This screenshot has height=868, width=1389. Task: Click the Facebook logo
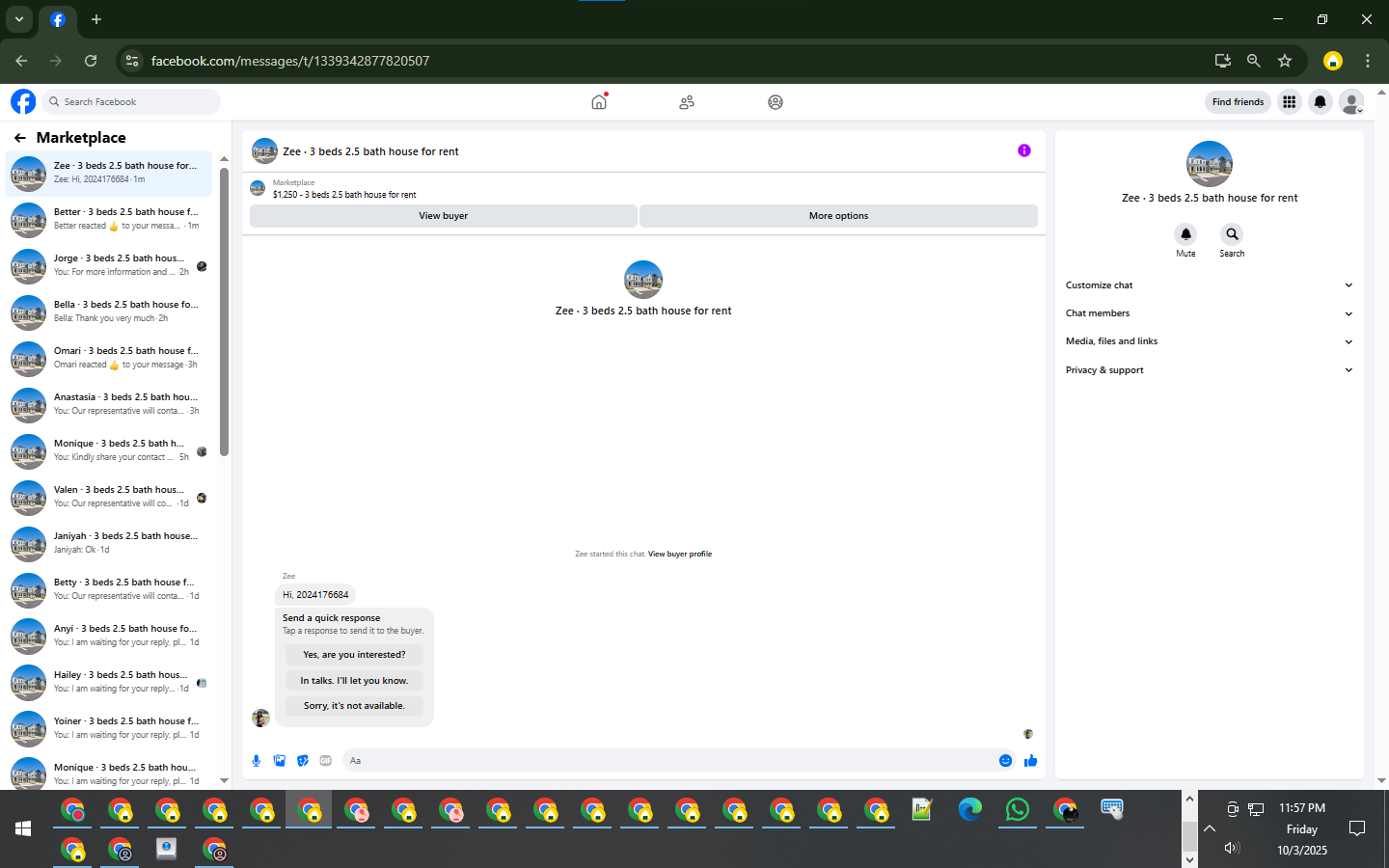[23, 101]
